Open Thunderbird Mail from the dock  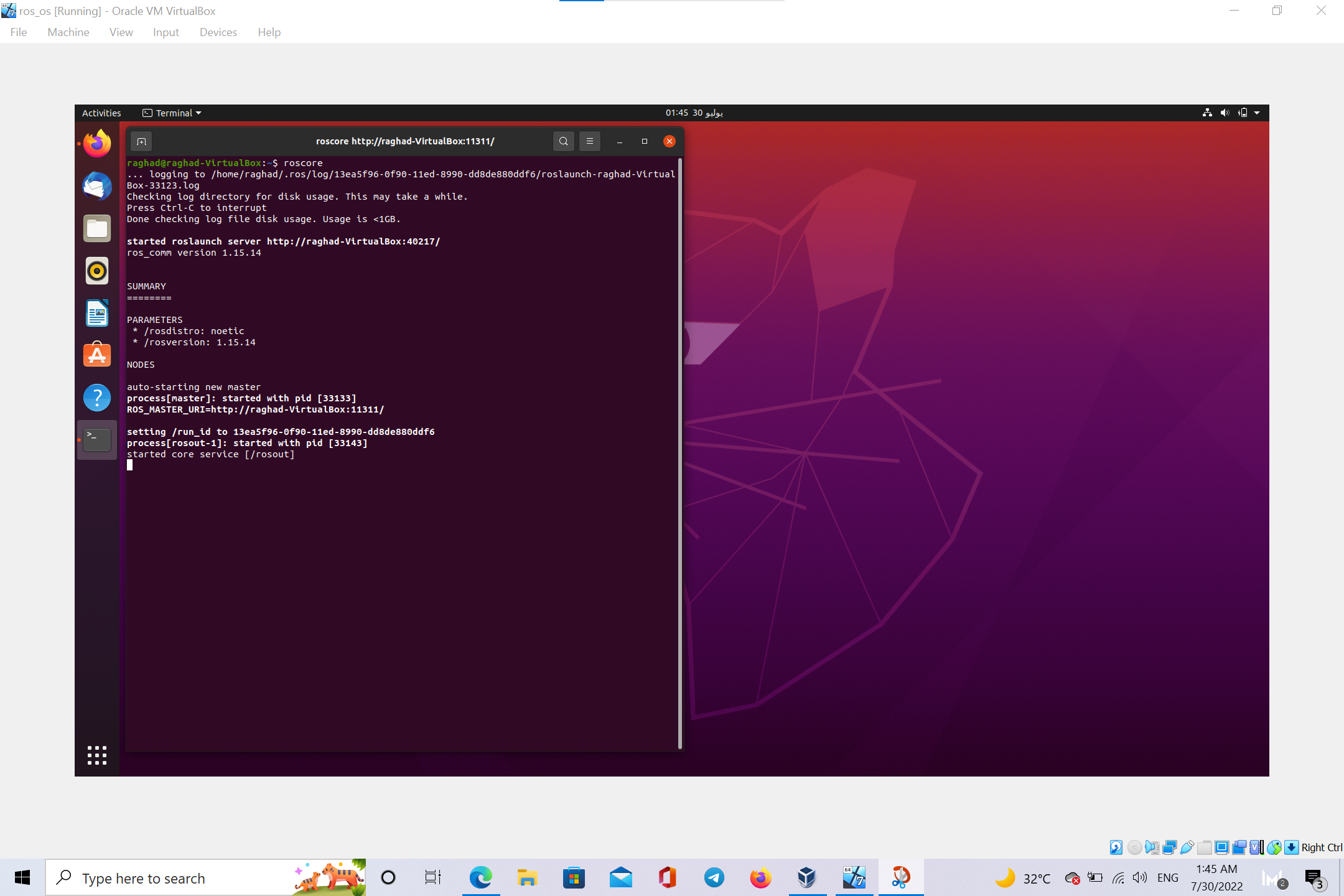pos(97,186)
